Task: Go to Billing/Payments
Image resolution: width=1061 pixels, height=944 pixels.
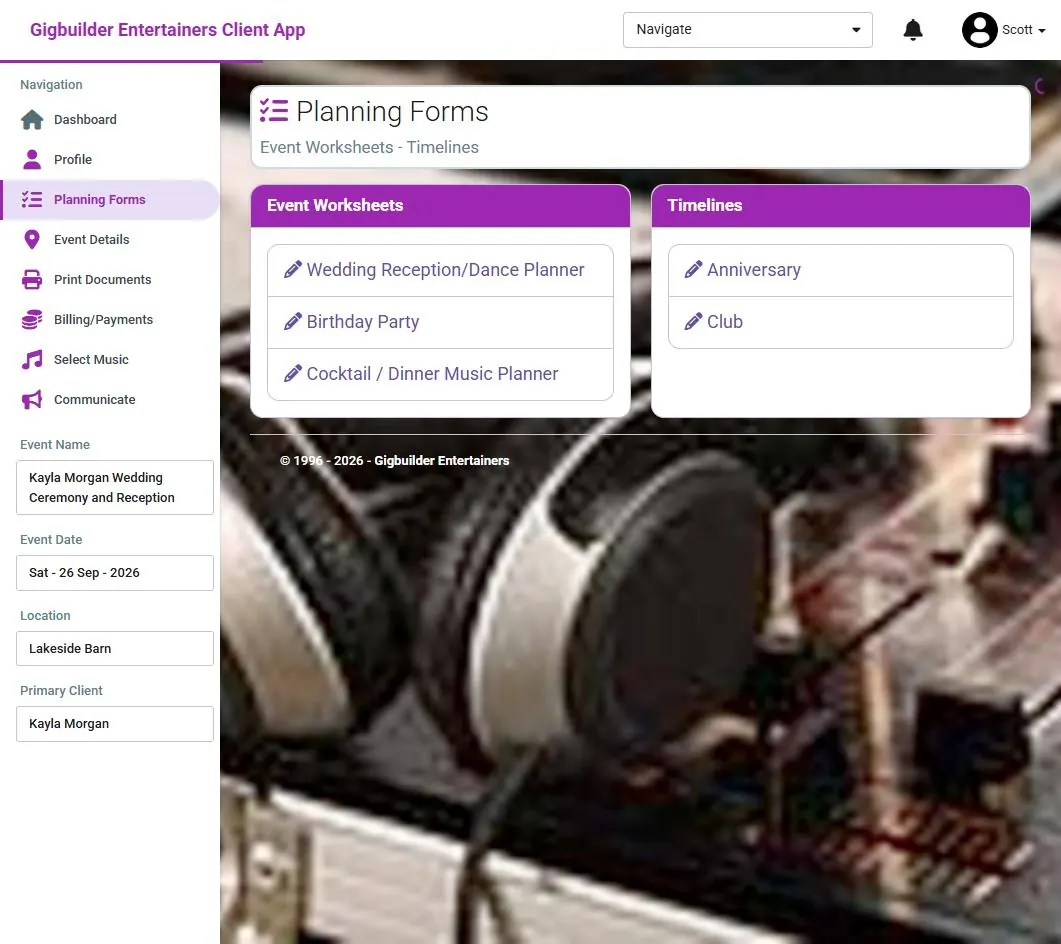Action: (x=110, y=319)
